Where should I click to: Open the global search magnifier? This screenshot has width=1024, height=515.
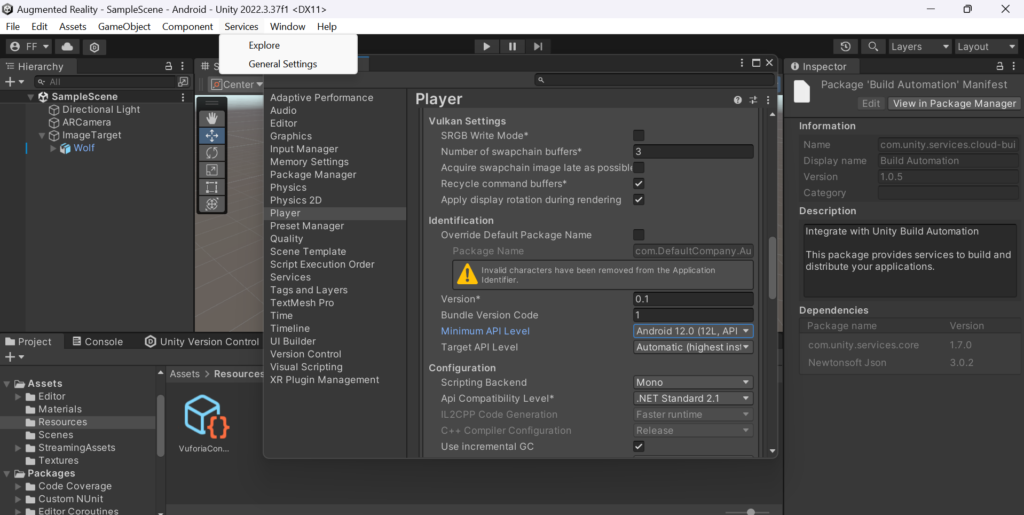873,47
